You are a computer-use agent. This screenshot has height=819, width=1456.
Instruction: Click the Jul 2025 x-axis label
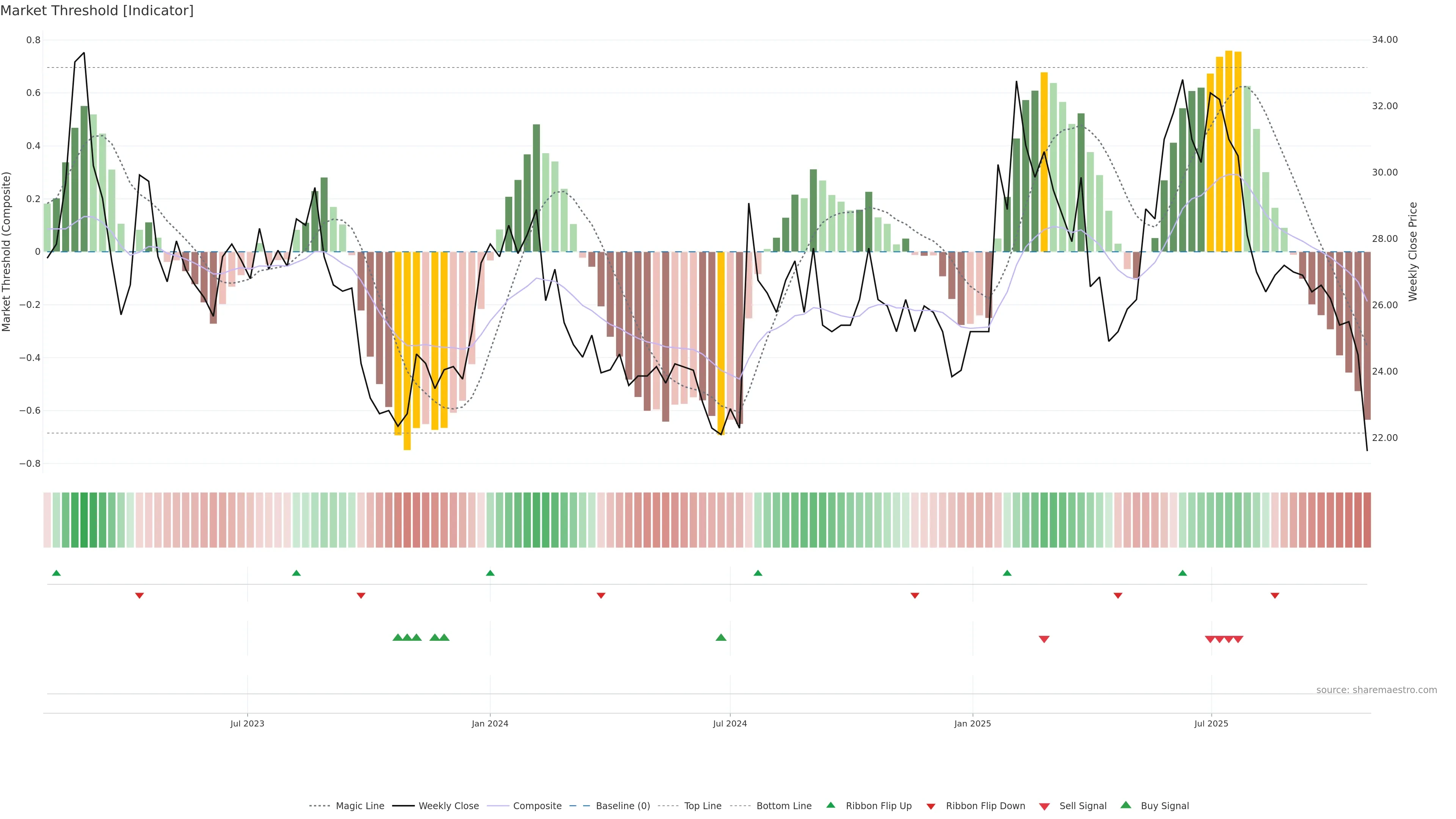tap(1211, 723)
